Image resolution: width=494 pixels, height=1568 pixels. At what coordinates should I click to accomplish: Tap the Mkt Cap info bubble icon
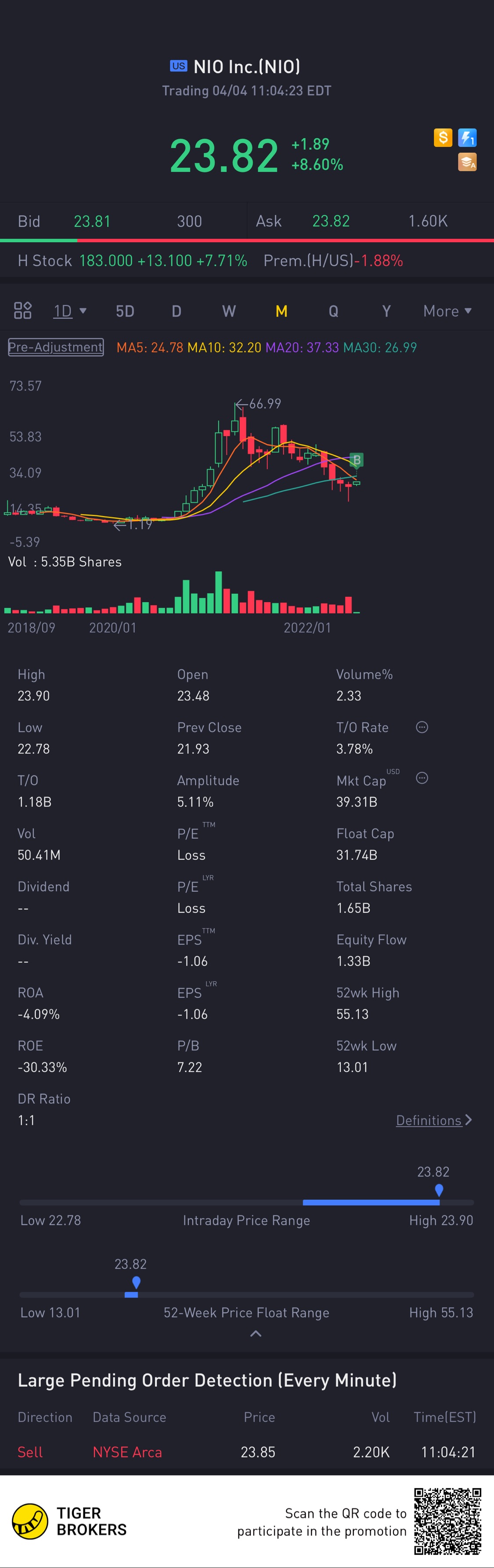tap(422, 778)
